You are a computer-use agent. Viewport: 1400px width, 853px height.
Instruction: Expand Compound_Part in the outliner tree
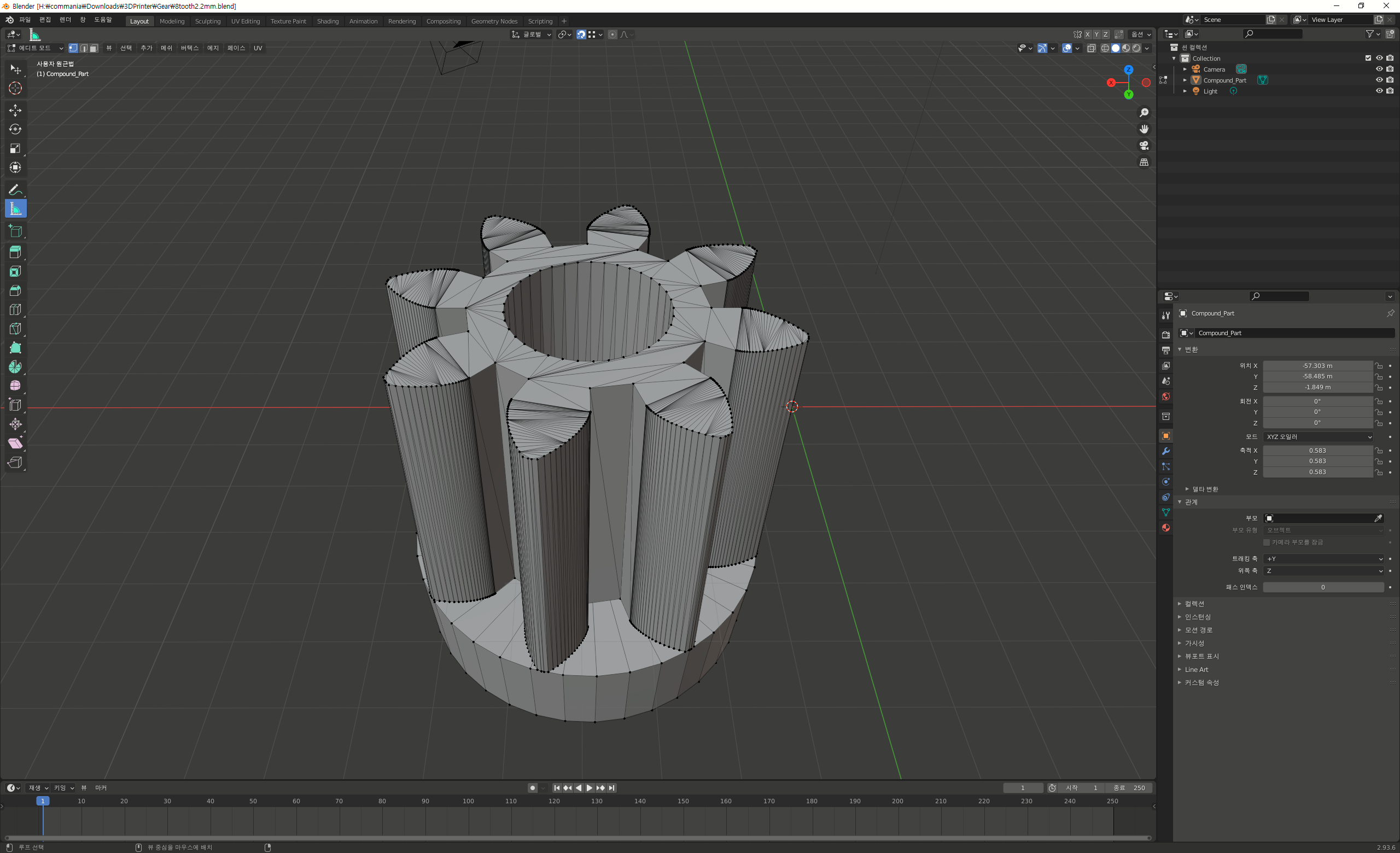1185,80
